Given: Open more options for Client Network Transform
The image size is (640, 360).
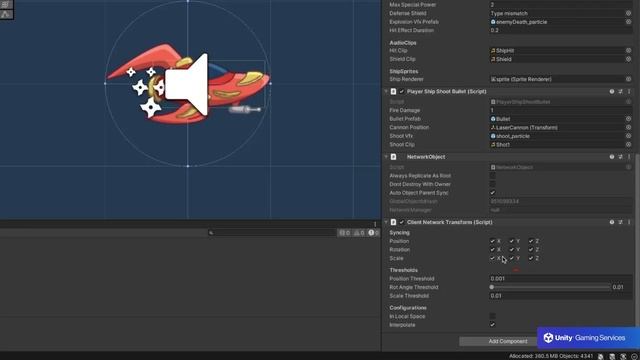Looking at the screenshot, I should (629, 222).
